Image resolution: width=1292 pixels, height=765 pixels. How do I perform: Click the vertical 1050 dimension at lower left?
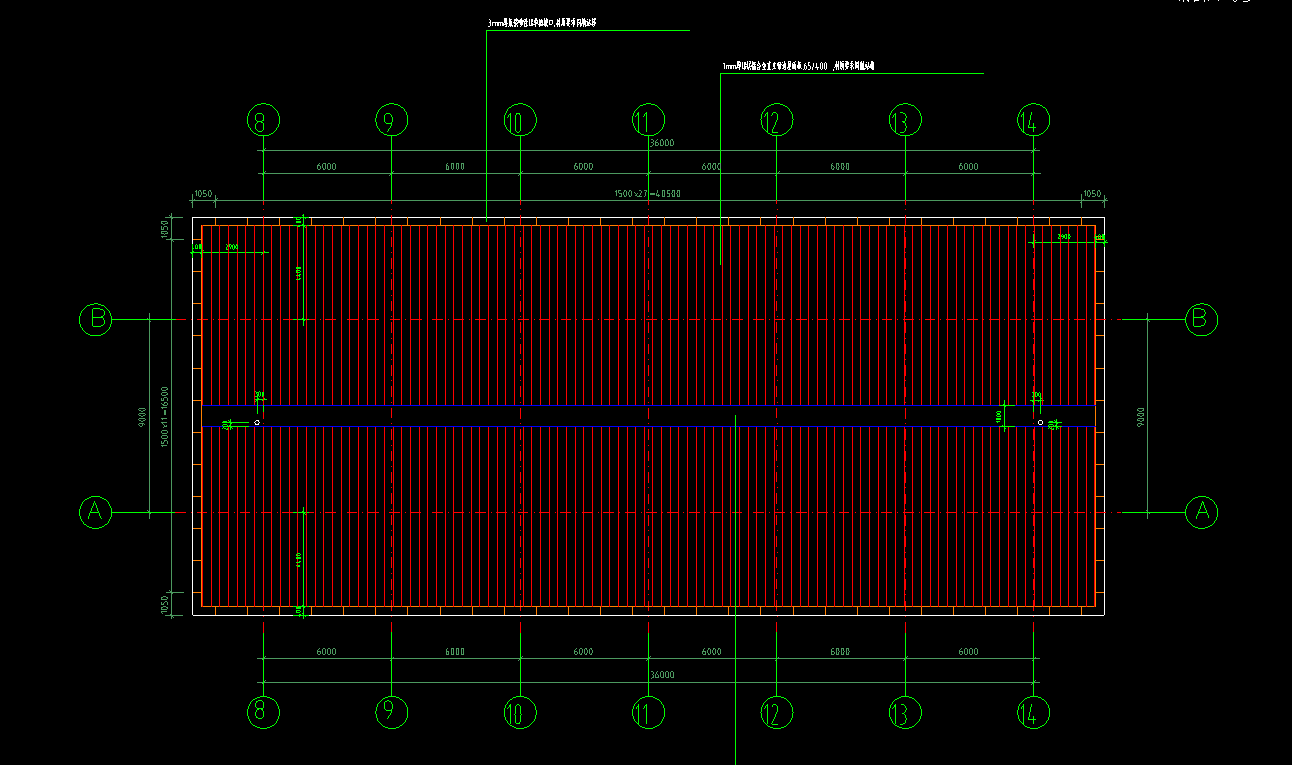pyautogui.click(x=166, y=605)
